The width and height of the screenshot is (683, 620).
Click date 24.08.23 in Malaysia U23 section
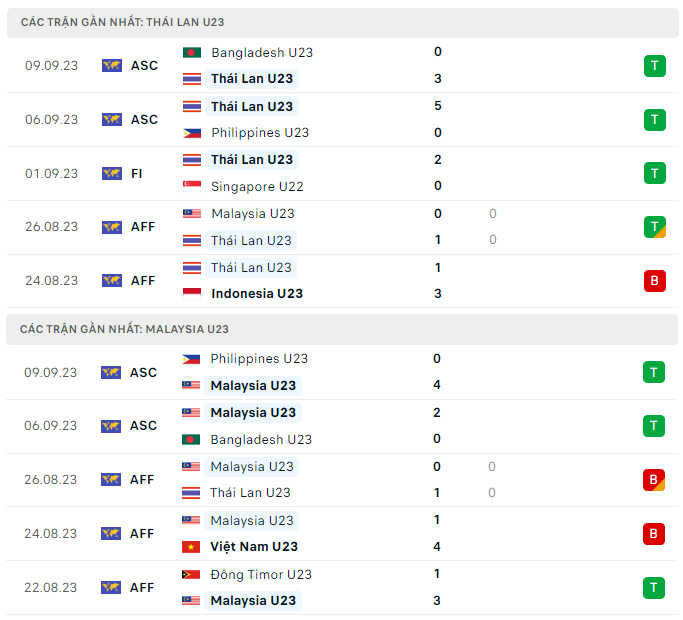51,534
